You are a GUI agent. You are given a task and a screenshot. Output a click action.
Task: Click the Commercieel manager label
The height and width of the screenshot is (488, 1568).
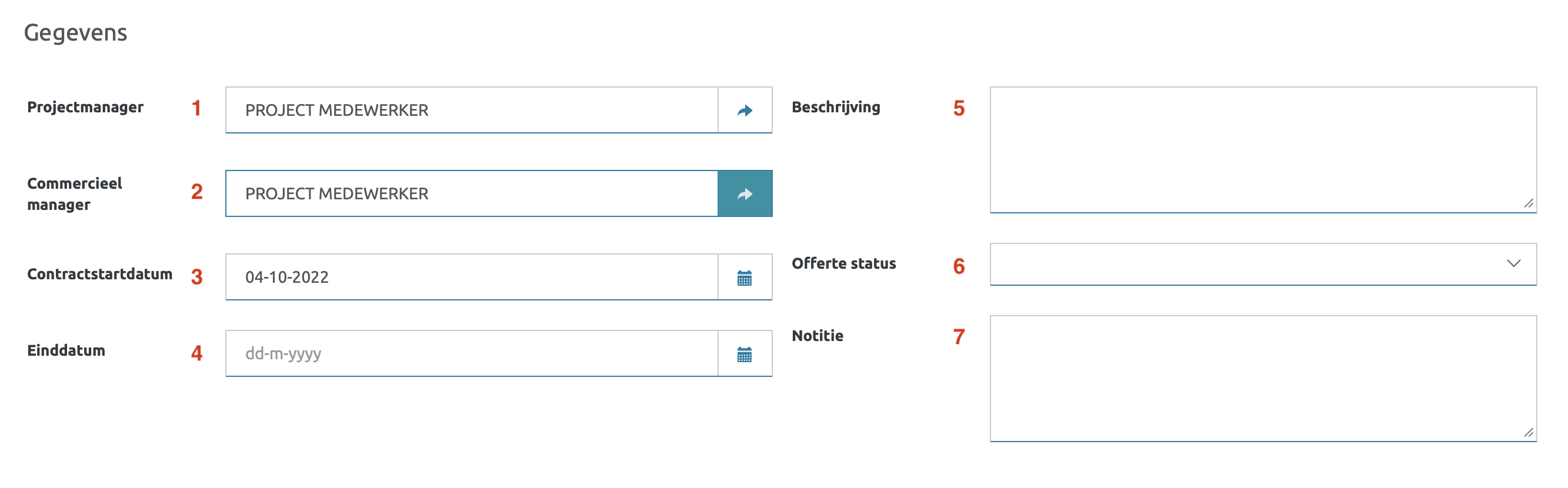74,193
